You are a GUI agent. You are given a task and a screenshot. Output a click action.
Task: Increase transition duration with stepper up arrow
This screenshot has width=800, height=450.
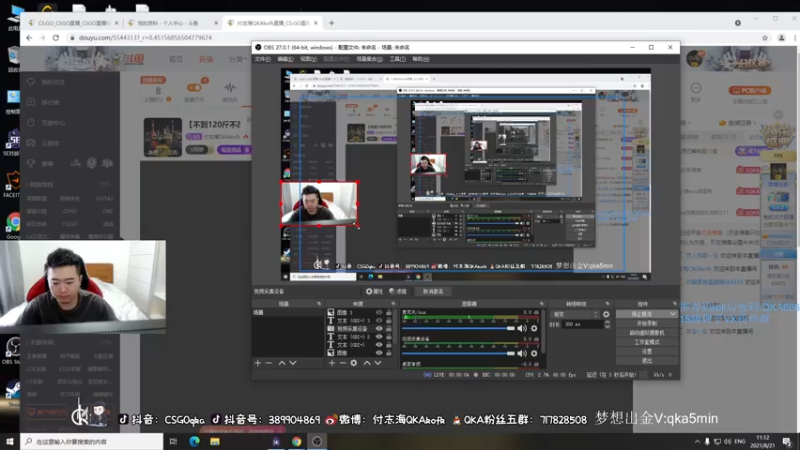tap(607, 322)
